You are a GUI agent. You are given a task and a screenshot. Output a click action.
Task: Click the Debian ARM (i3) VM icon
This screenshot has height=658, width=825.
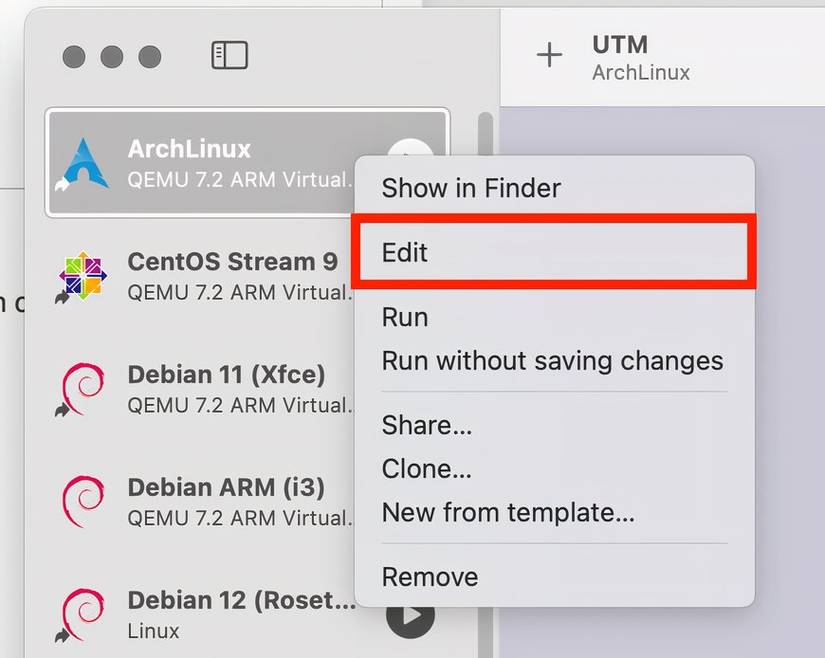click(84, 501)
